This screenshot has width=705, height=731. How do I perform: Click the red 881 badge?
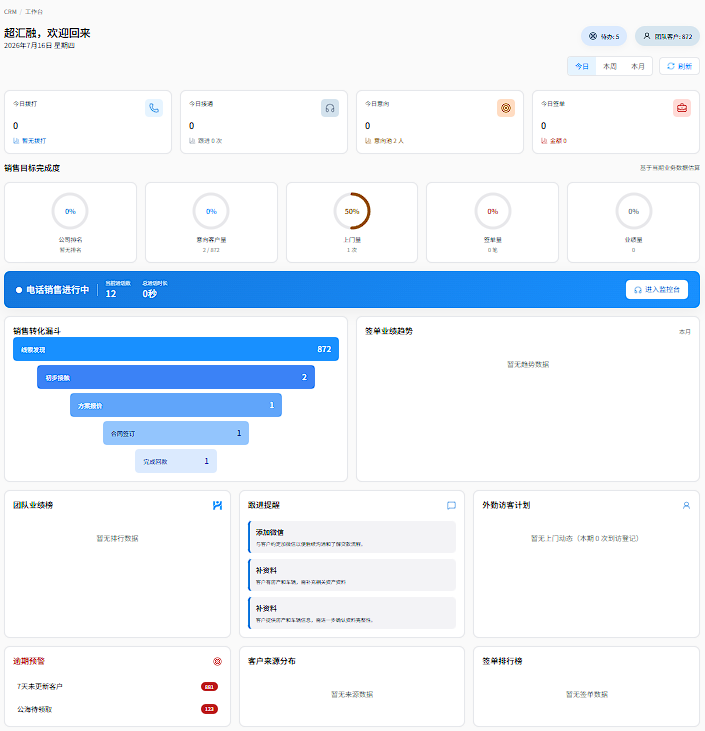pyautogui.click(x=209, y=687)
